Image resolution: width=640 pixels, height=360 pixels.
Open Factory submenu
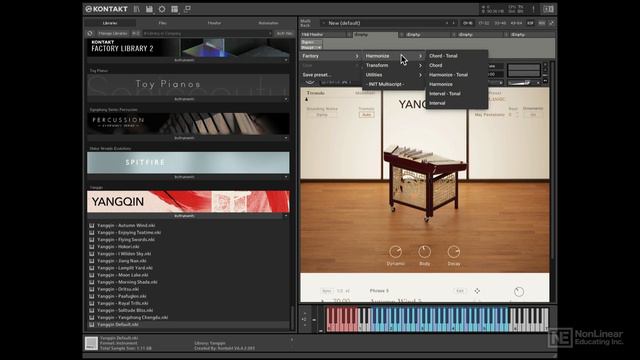click(x=330, y=56)
